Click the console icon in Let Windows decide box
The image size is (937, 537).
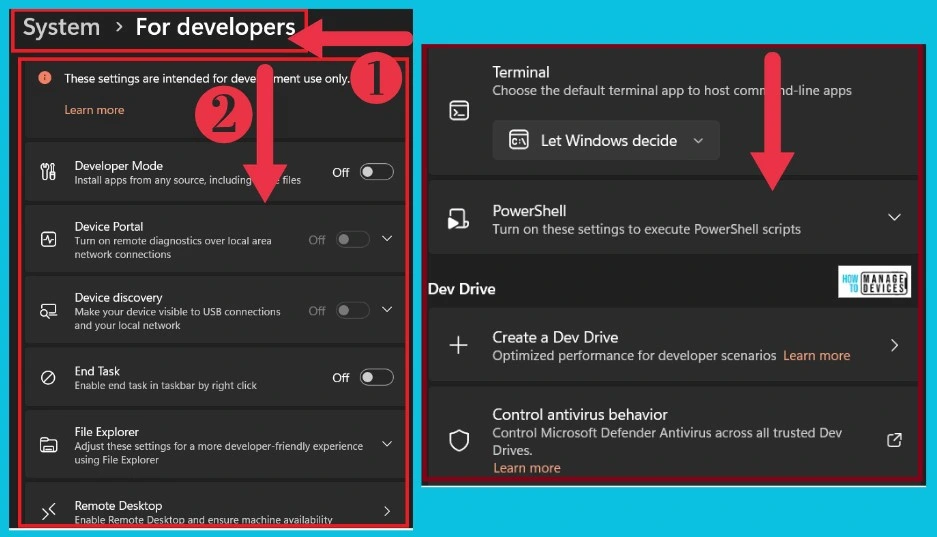point(519,140)
